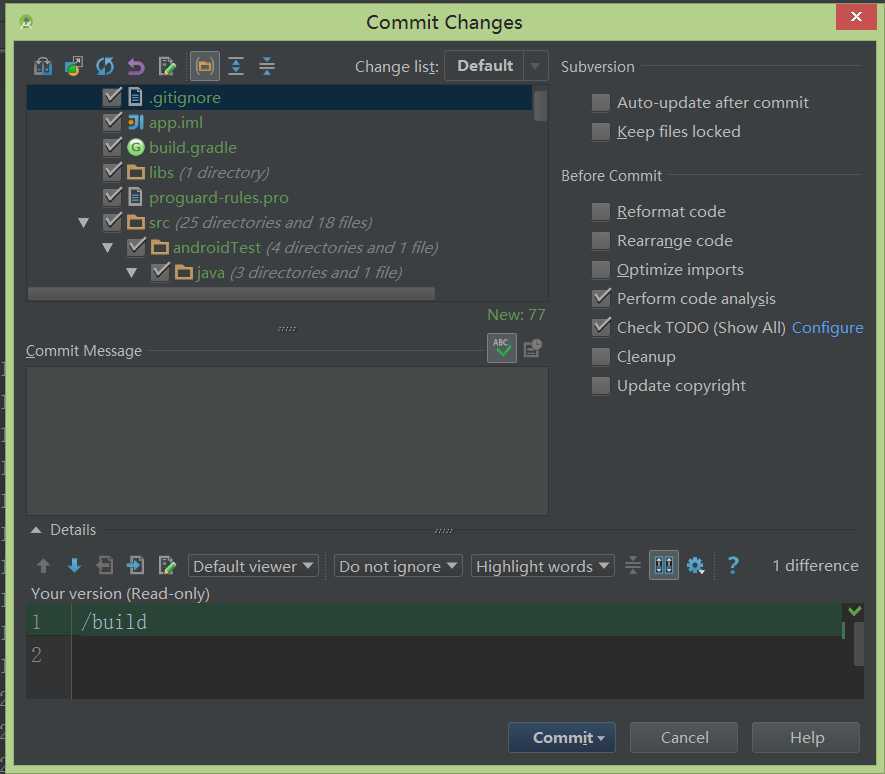
Task: Click the diff viewer vertical scrollbar
Action: [x=858, y=644]
